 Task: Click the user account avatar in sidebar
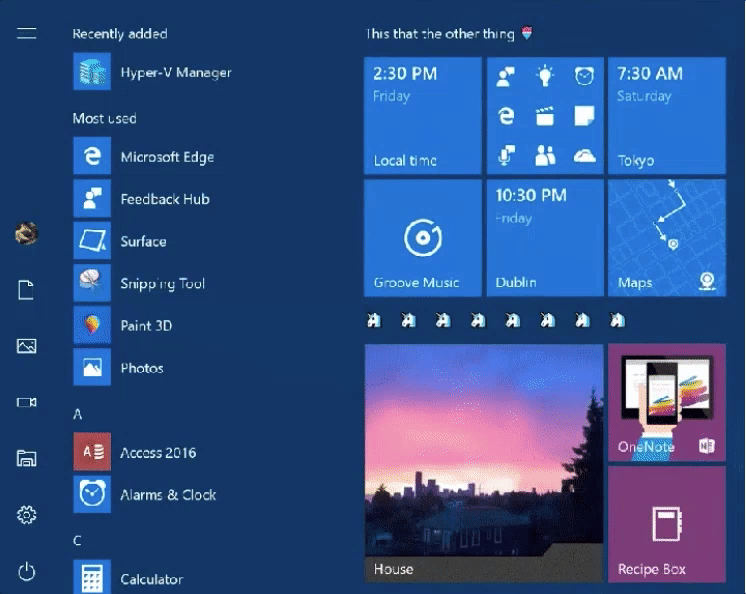(26, 234)
